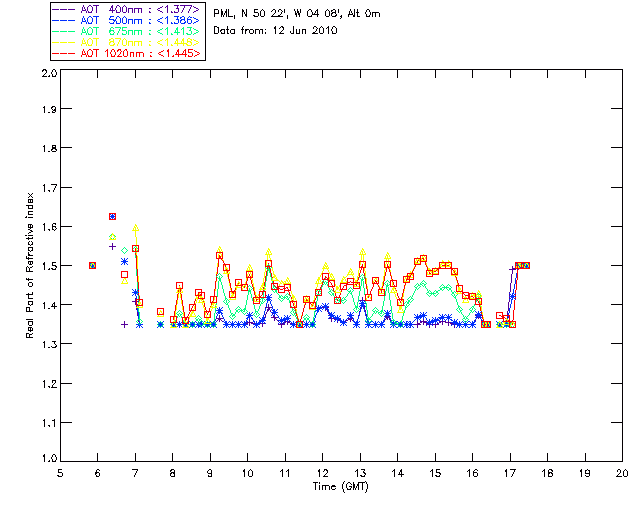Click the 1.8 y-axis label
The width and height of the screenshot is (640, 512).
(x=49, y=148)
